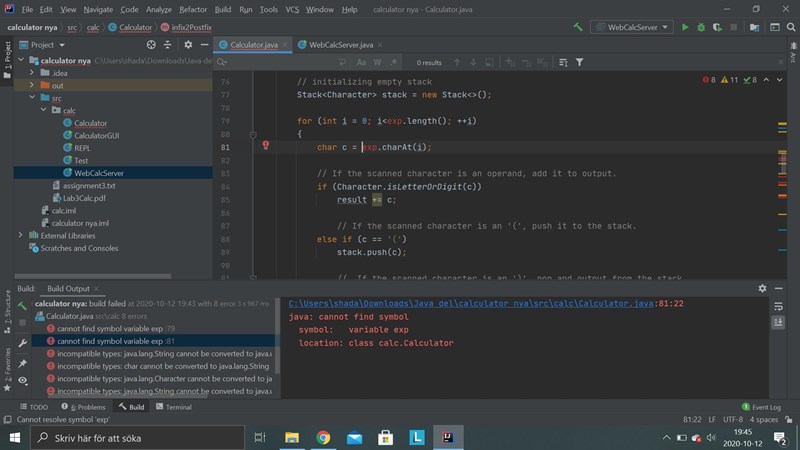
Task: Start debugging with the bug icon
Action: pos(702,27)
